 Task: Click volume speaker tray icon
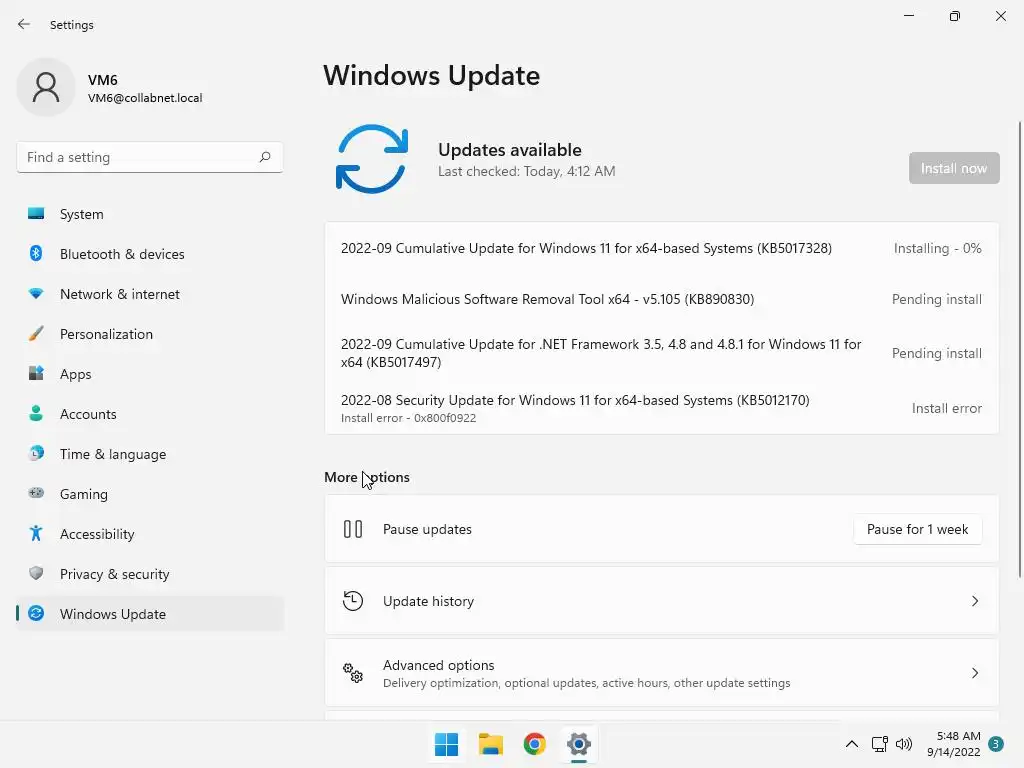(x=904, y=744)
